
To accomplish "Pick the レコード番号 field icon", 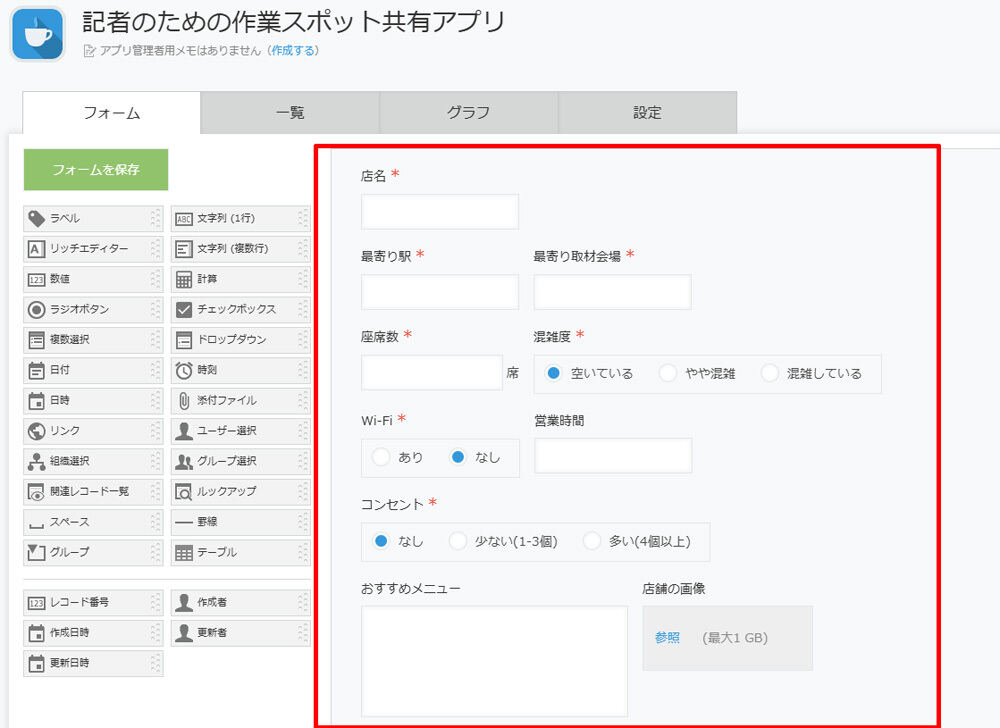I will pos(36,602).
